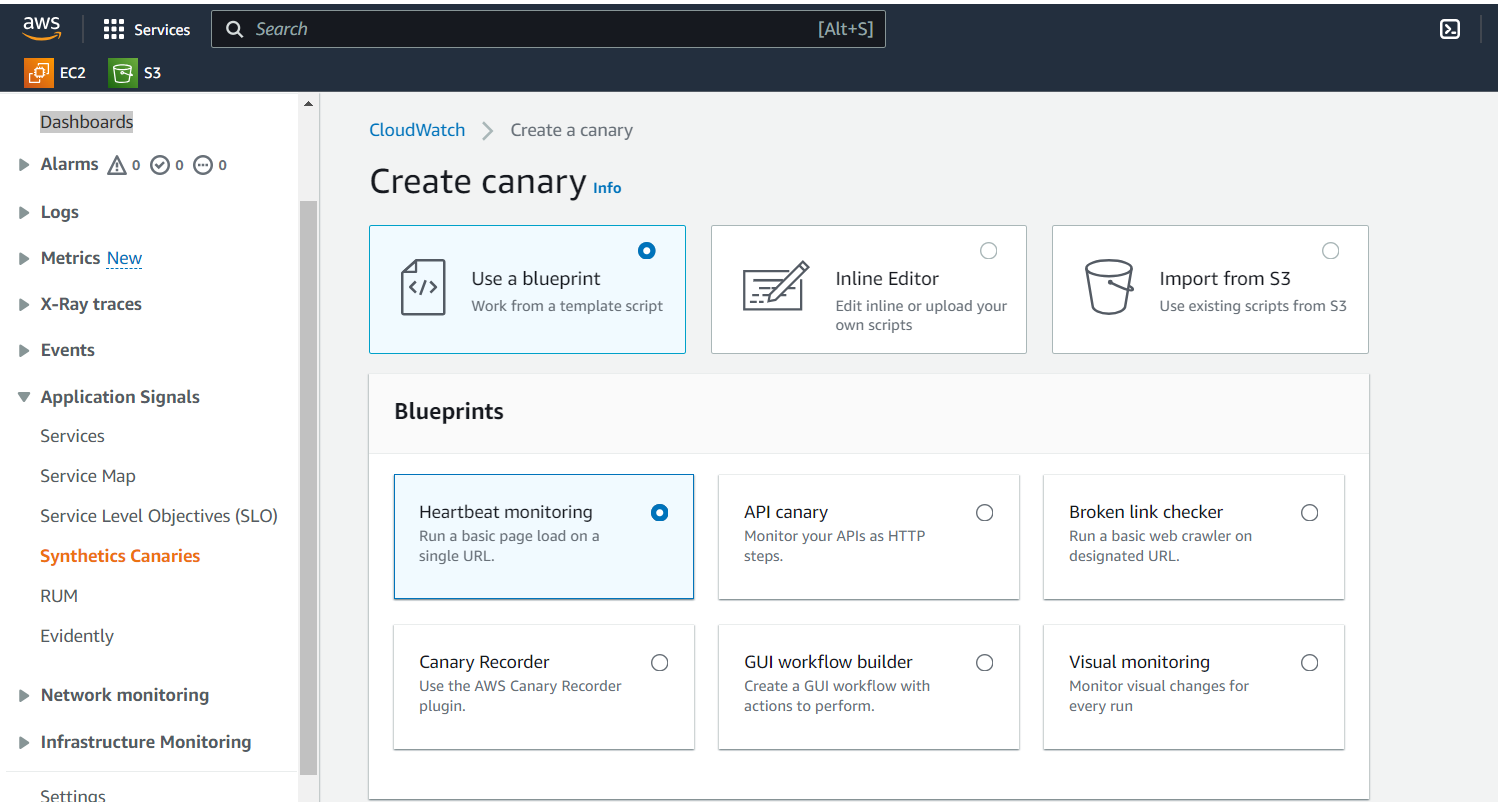Open the Info link beside Create canary
This screenshot has width=1498, height=802.
pyautogui.click(x=607, y=188)
